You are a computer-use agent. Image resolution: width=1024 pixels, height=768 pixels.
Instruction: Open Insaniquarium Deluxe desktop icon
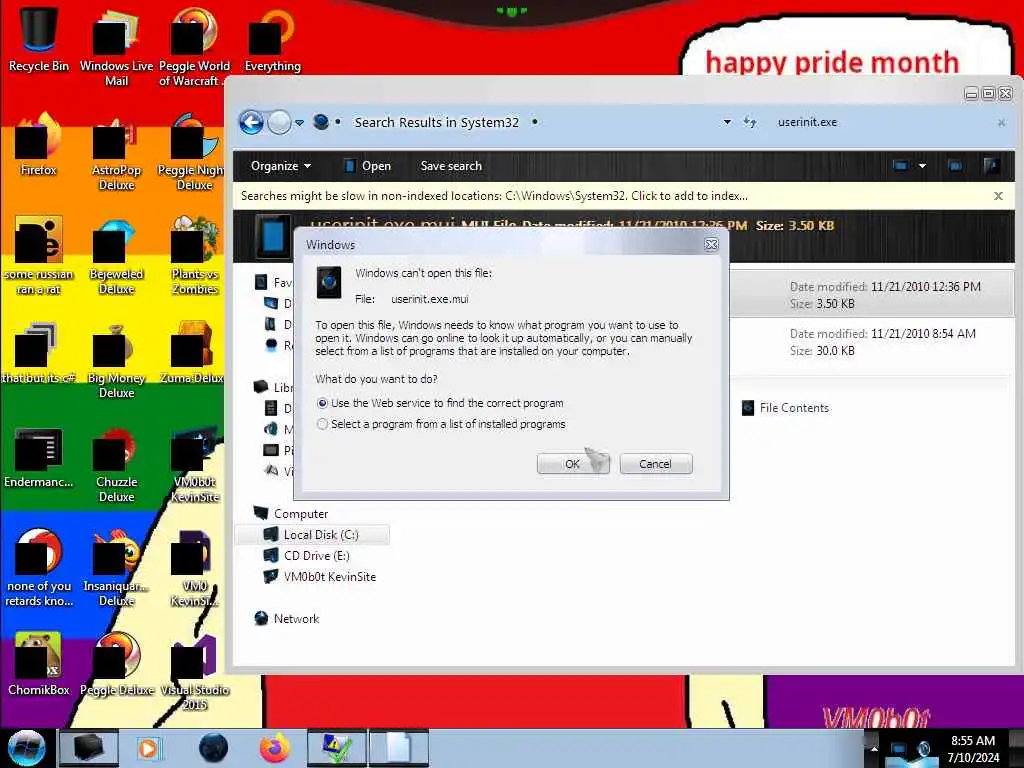tap(116, 568)
